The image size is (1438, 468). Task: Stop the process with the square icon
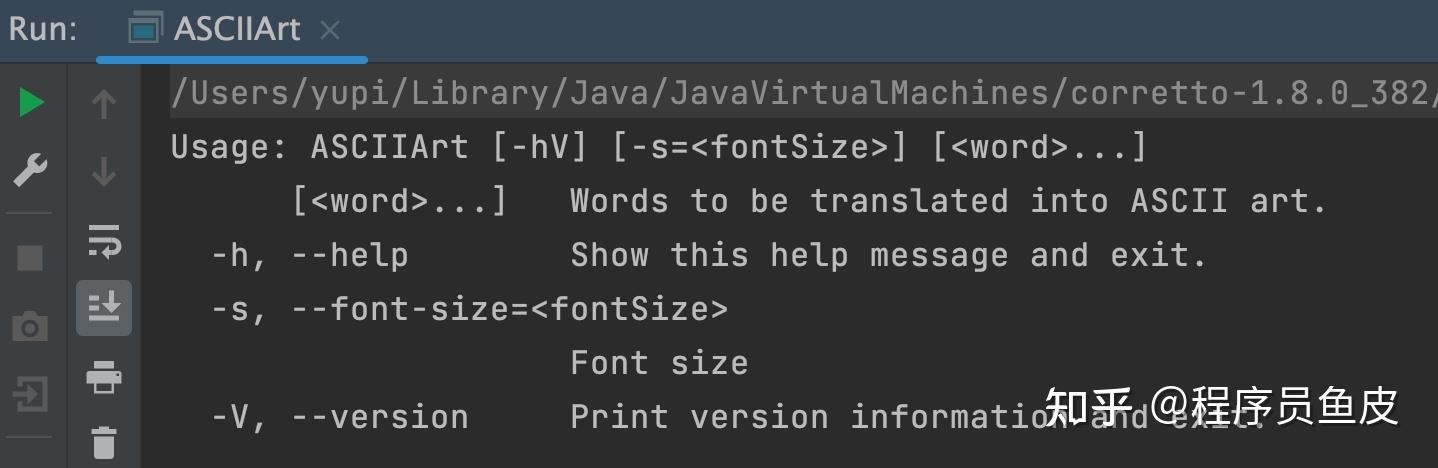[x=30, y=258]
